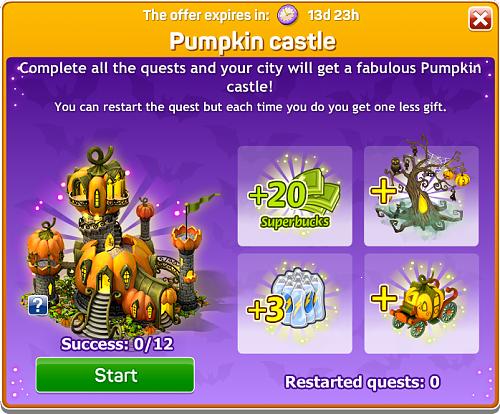Select the +20 Superbucks reward tile
Screen dimensions: 500x414
pos(295,196)
